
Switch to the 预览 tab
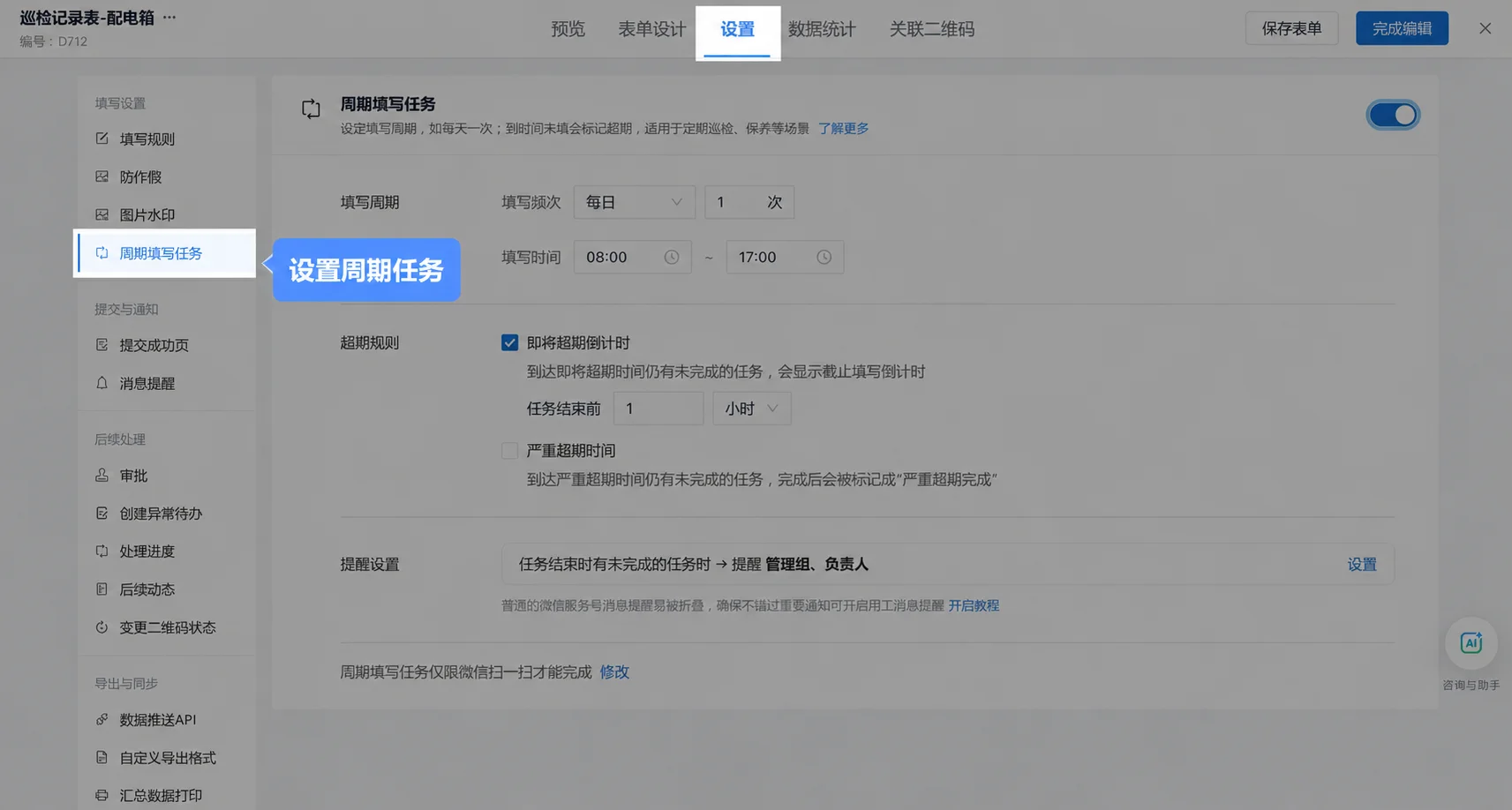click(568, 29)
